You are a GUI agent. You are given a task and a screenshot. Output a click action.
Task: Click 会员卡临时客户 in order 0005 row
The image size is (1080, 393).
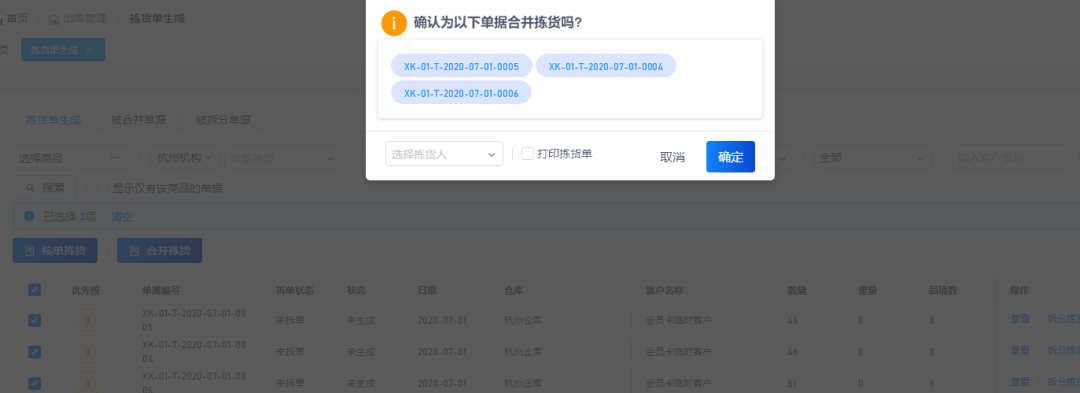click(678, 320)
